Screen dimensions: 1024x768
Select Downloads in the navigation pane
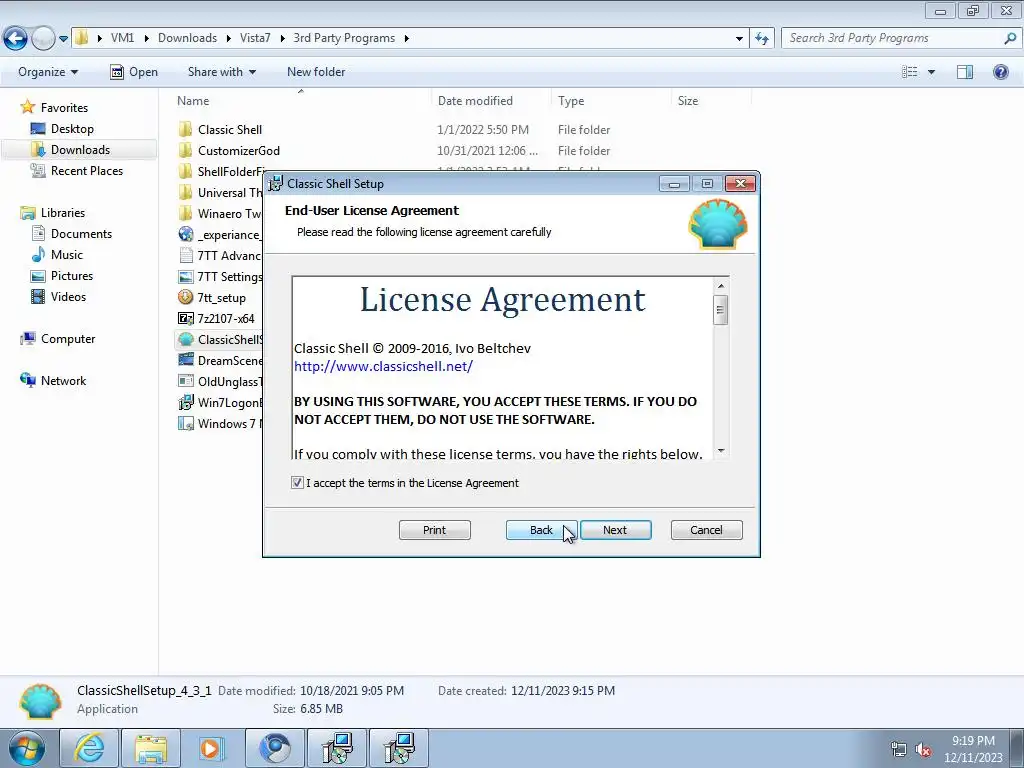(x=80, y=150)
